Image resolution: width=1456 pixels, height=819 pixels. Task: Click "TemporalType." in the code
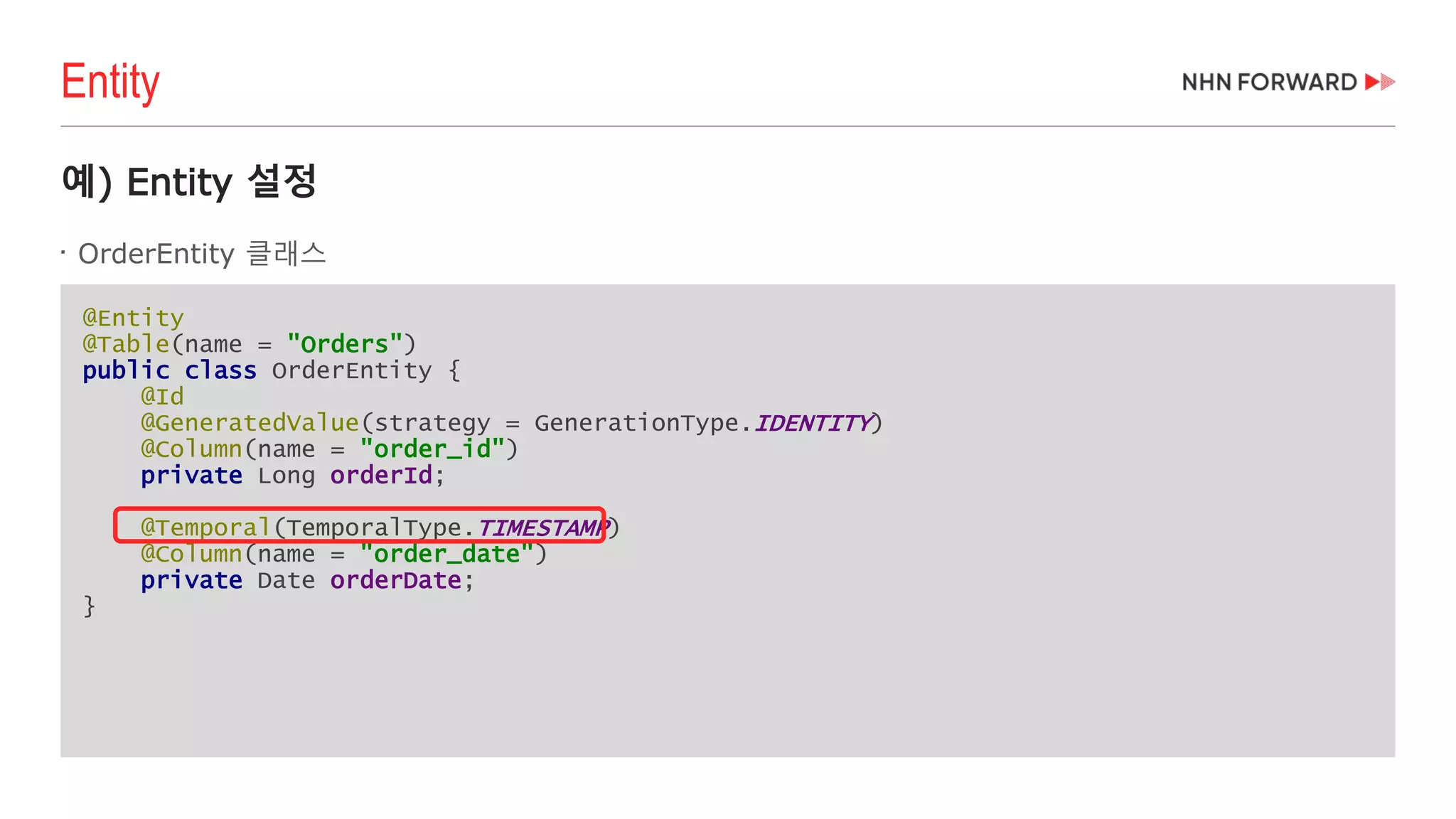point(380,528)
